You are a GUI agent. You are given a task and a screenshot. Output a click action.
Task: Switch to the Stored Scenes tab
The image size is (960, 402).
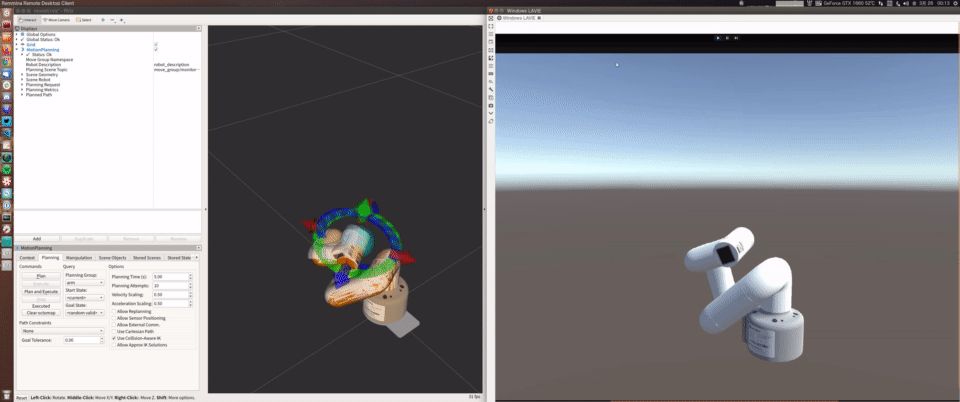pos(146,258)
